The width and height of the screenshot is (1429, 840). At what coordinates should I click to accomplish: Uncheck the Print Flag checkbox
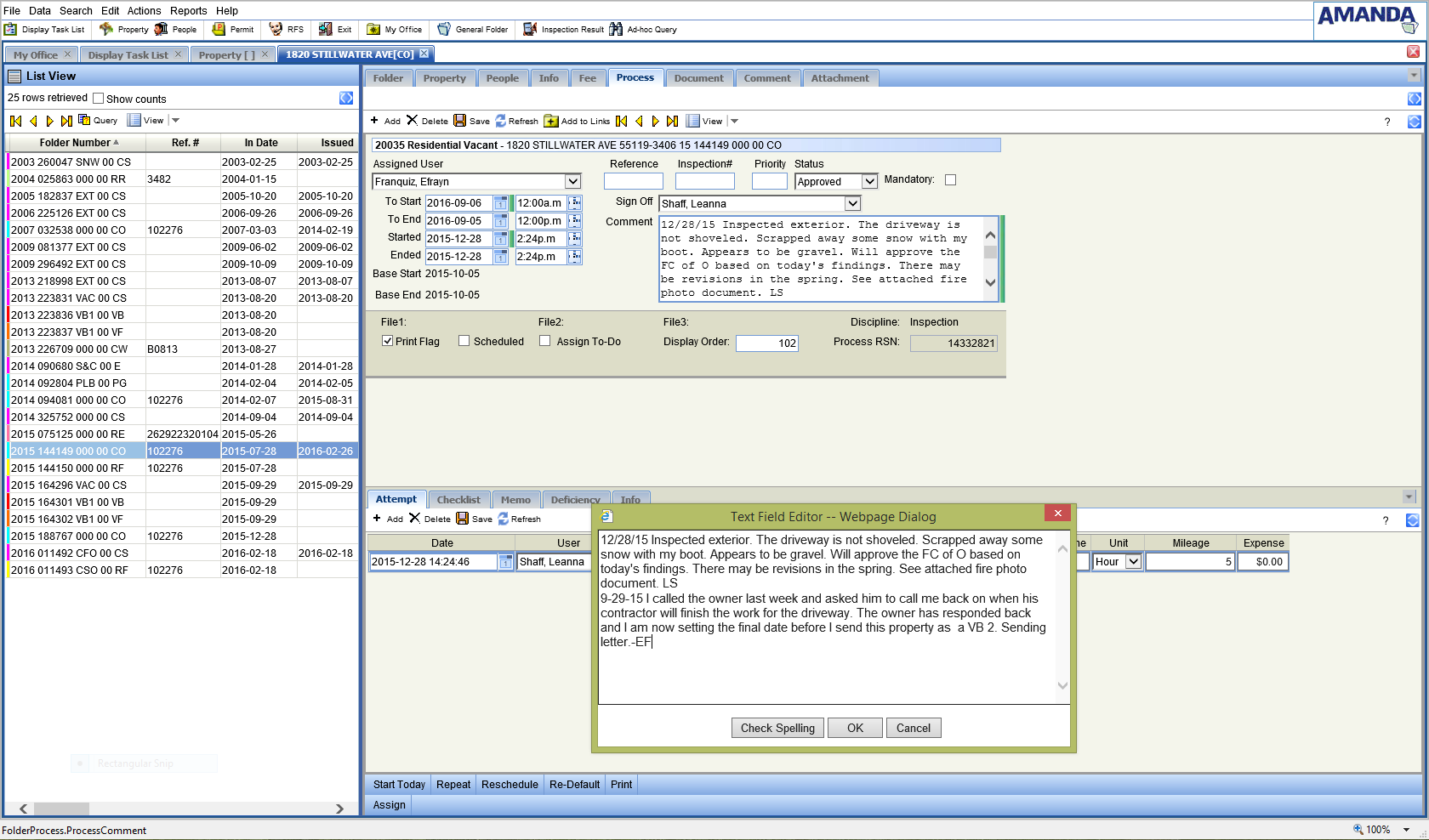[x=388, y=341]
